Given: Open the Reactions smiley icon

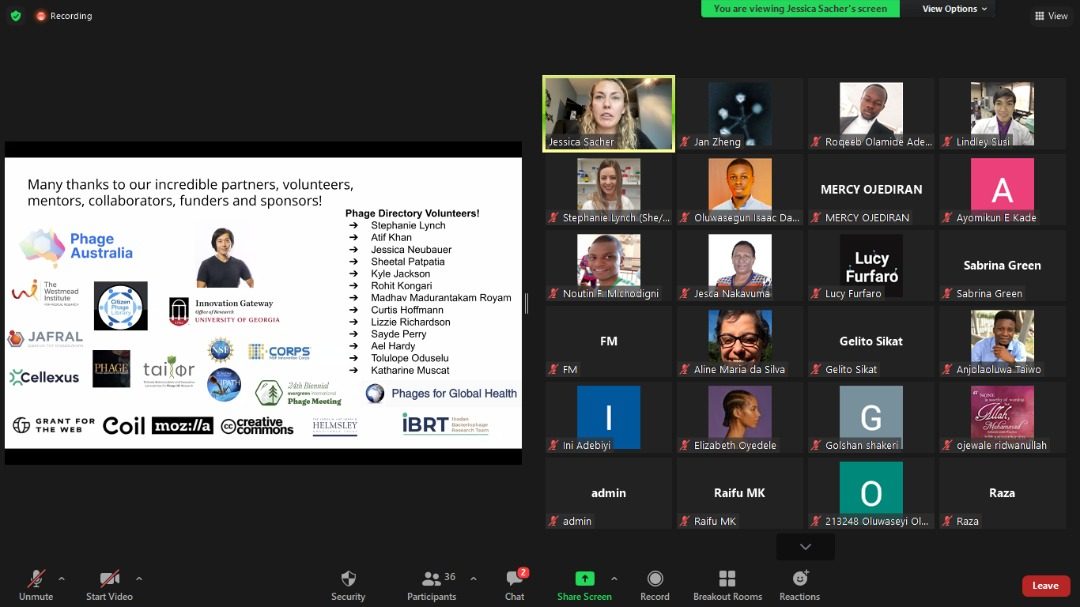Looking at the screenshot, I should pyautogui.click(x=800, y=578).
